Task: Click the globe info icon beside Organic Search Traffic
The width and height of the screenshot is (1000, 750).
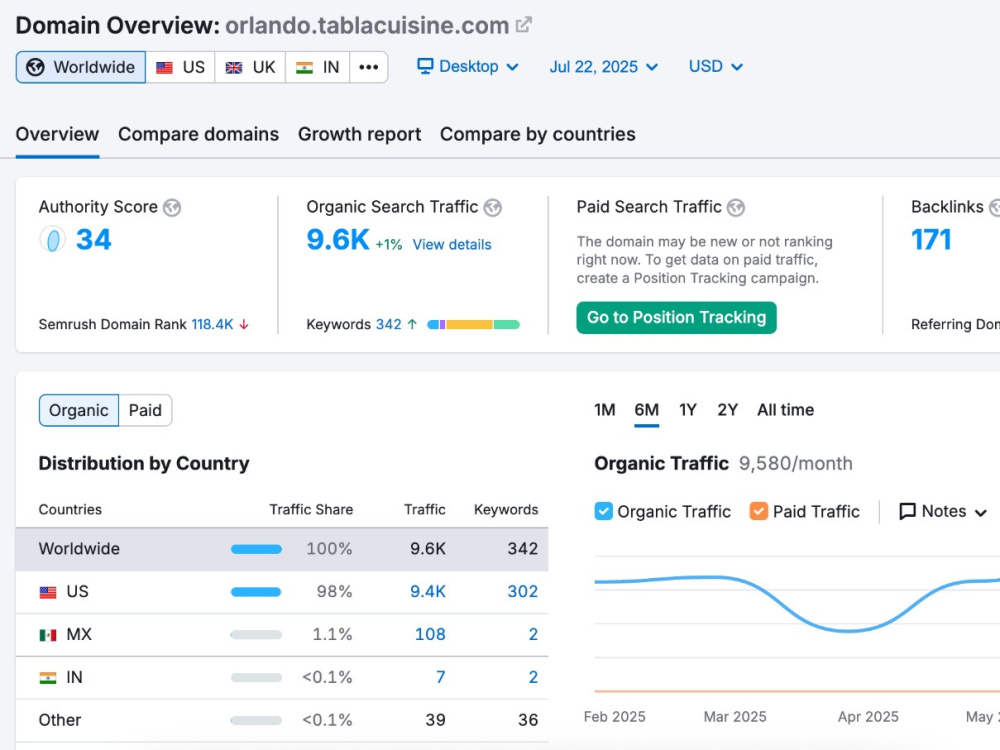Action: [x=492, y=207]
